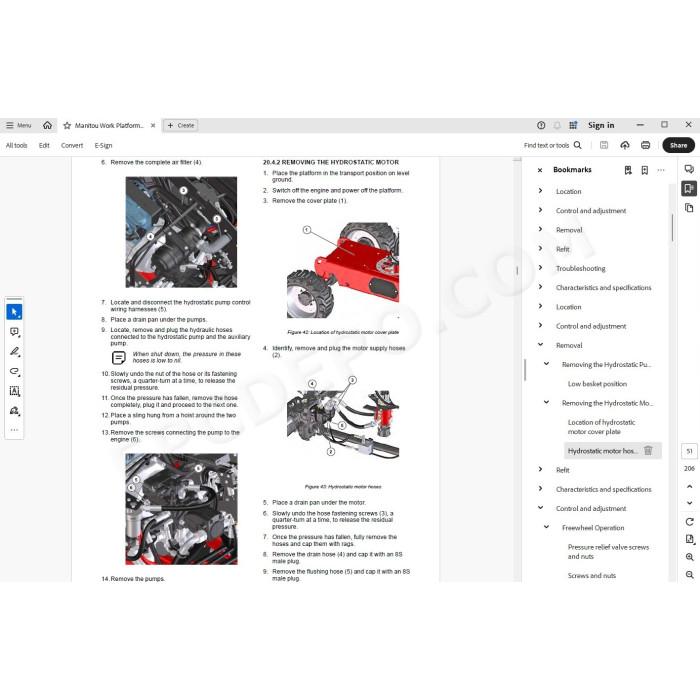Delete the Hydrostatic motor hos... bookmark
Image resolution: width=700 pixels, height=700 pixels.
648,450
